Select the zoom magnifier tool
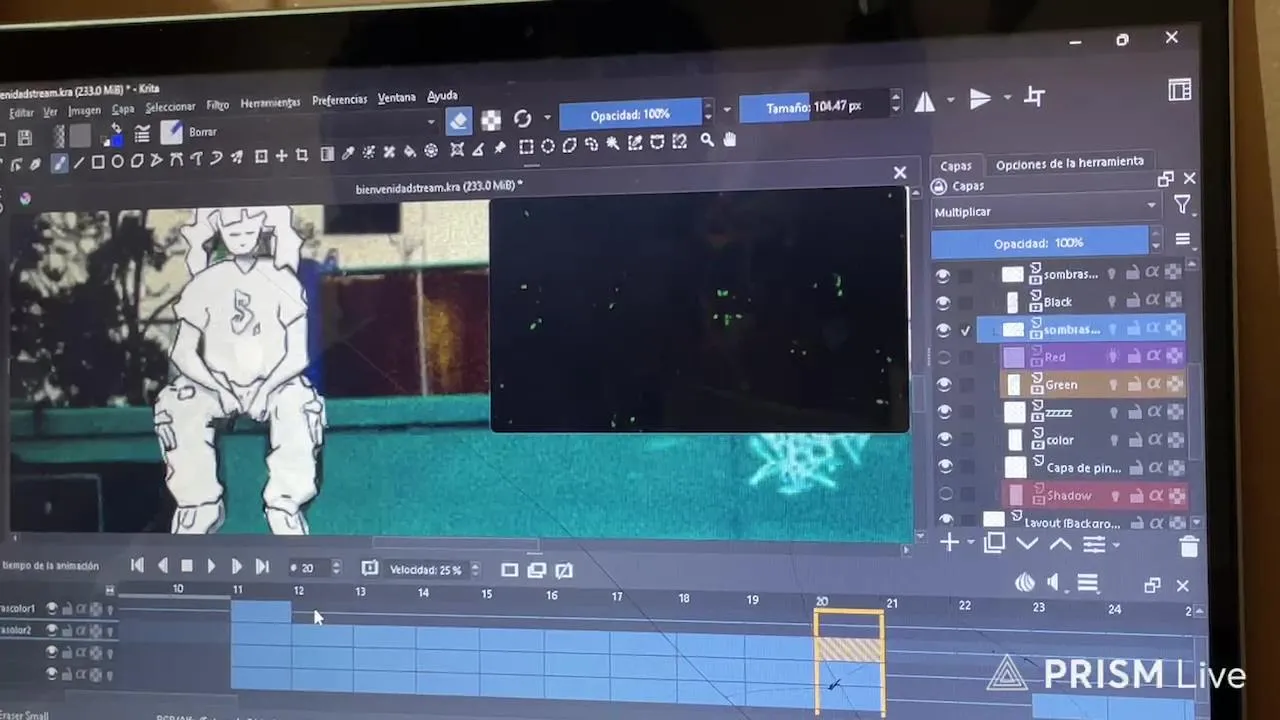1280x720 pixels. (x=707, y=141)
